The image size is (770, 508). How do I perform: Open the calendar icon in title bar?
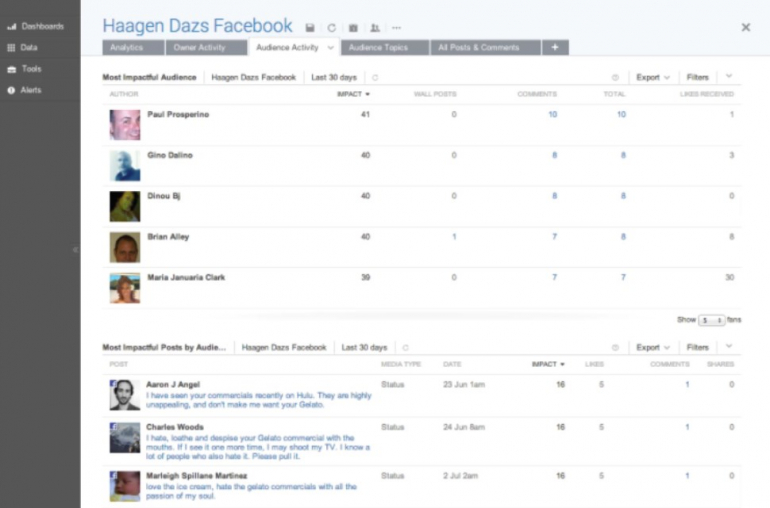click(353, 28)
